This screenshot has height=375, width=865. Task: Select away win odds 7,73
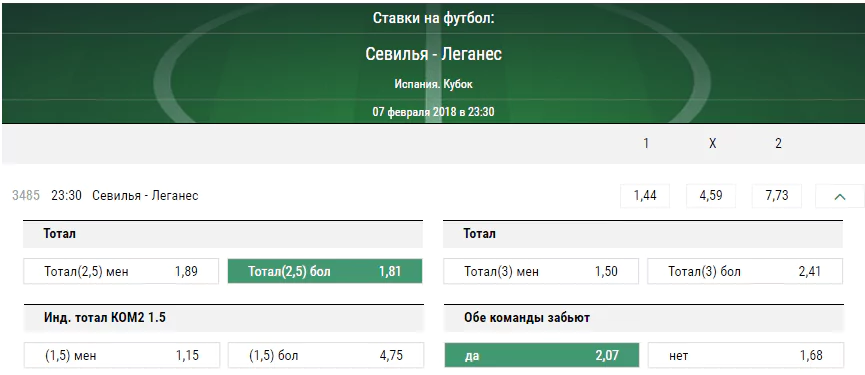point(777,196)
